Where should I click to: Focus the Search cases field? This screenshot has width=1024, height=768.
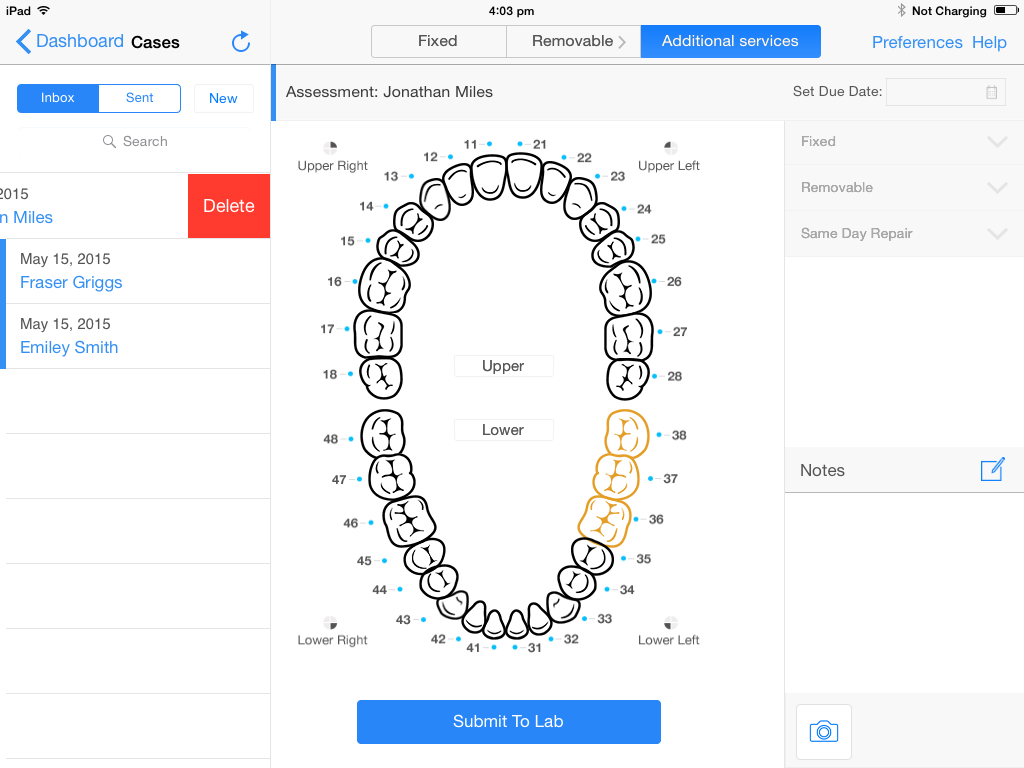pos(135,141)
